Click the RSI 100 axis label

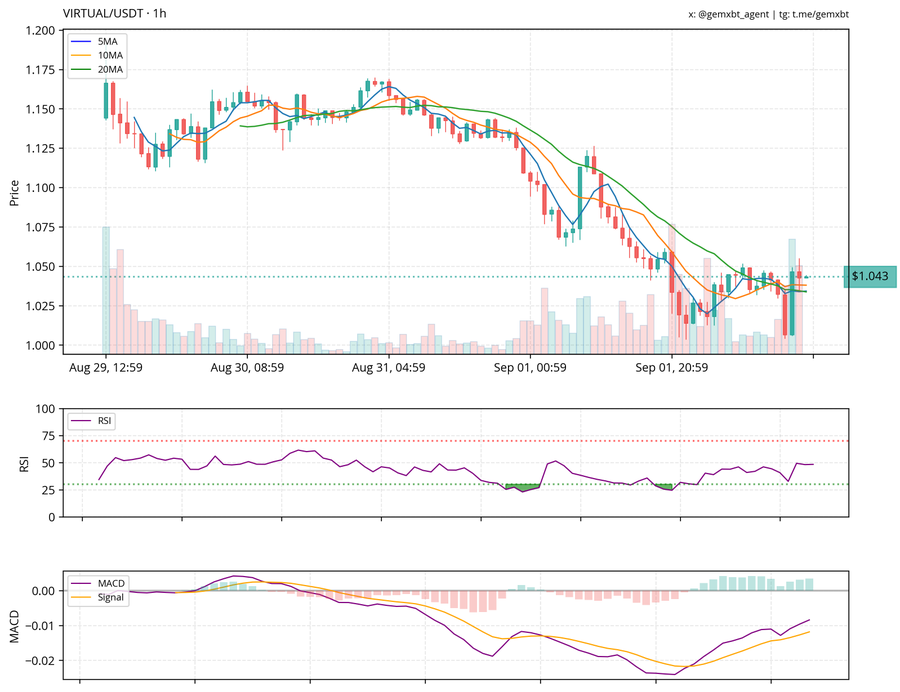point(45,409)
